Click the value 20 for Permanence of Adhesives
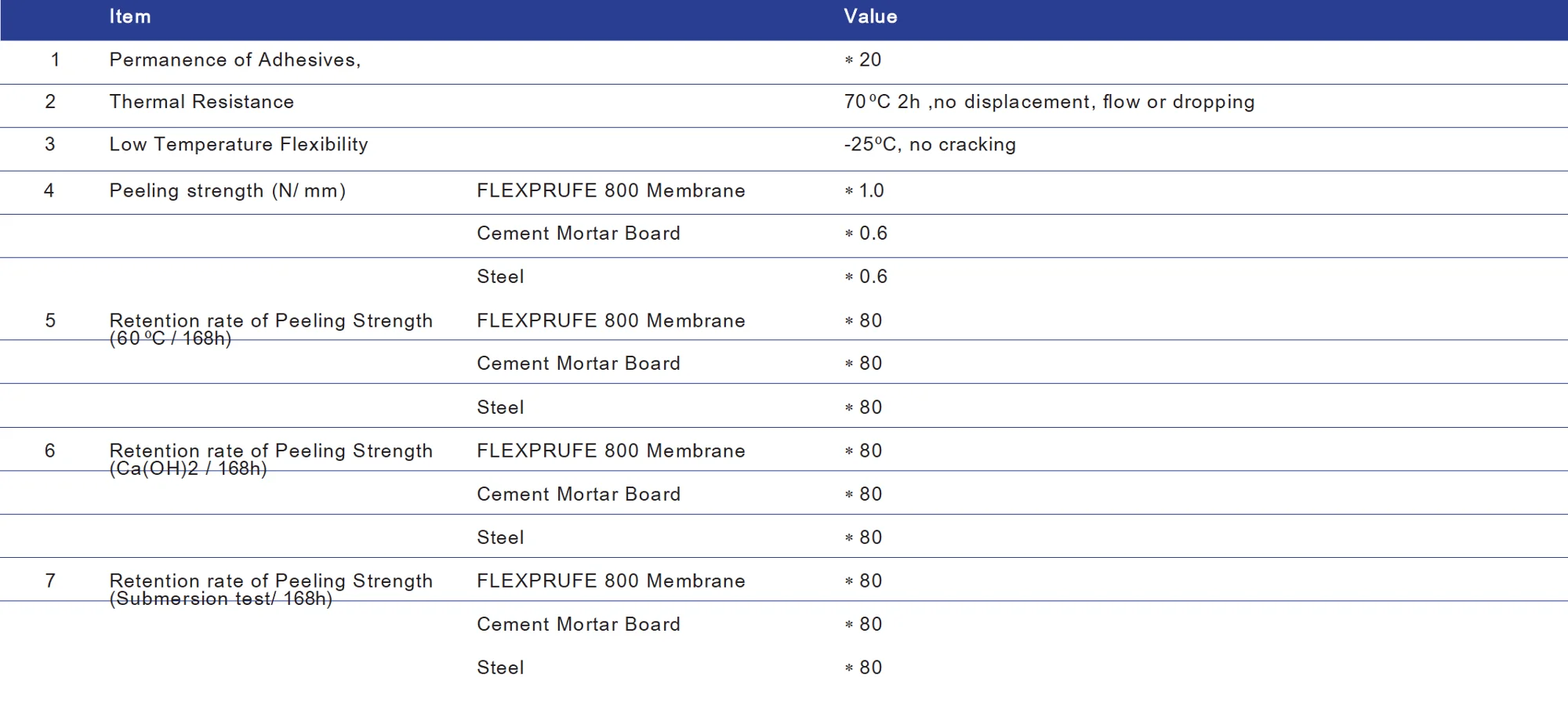Viewport: 1568px width, 713px height. point(869,60)
